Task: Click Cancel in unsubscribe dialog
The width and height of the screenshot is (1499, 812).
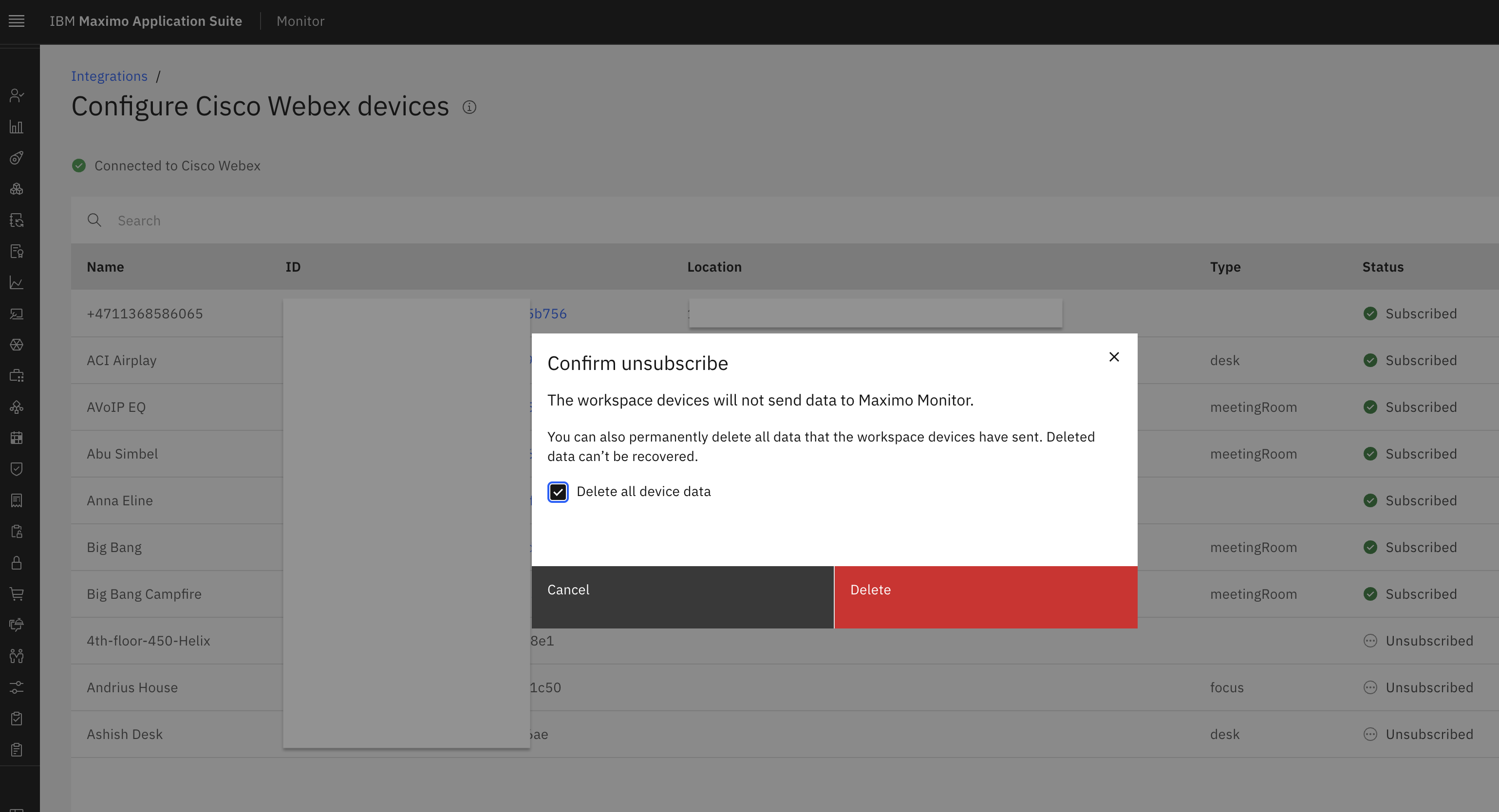Action: point(682,597)
